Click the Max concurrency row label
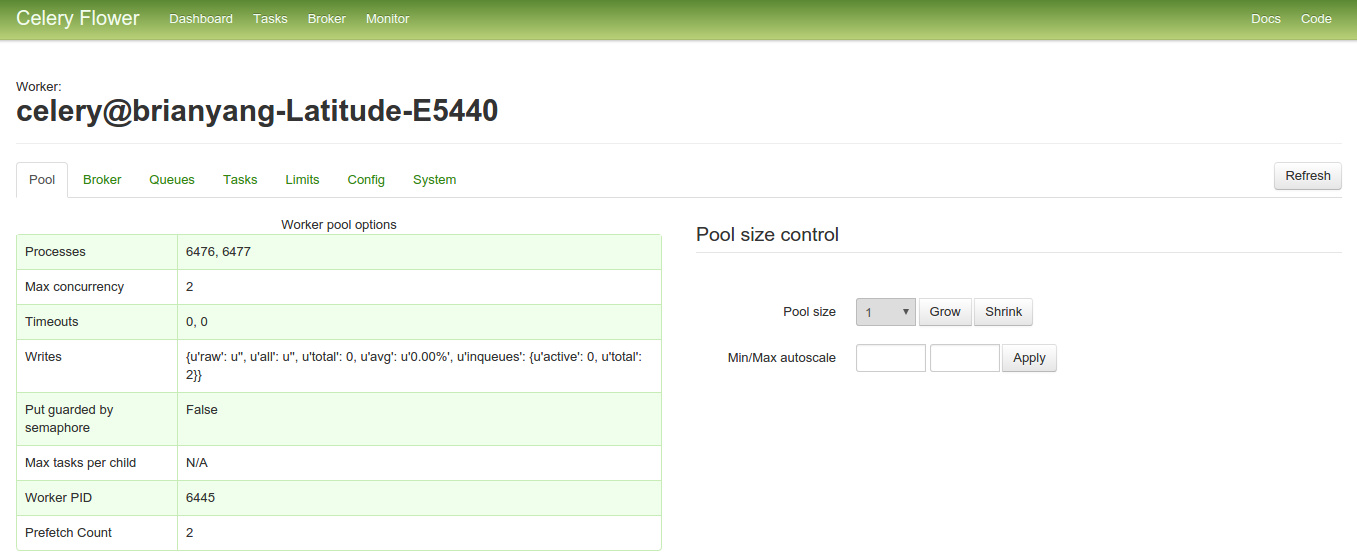1357x560 pixels. click(x=74, y=287)
